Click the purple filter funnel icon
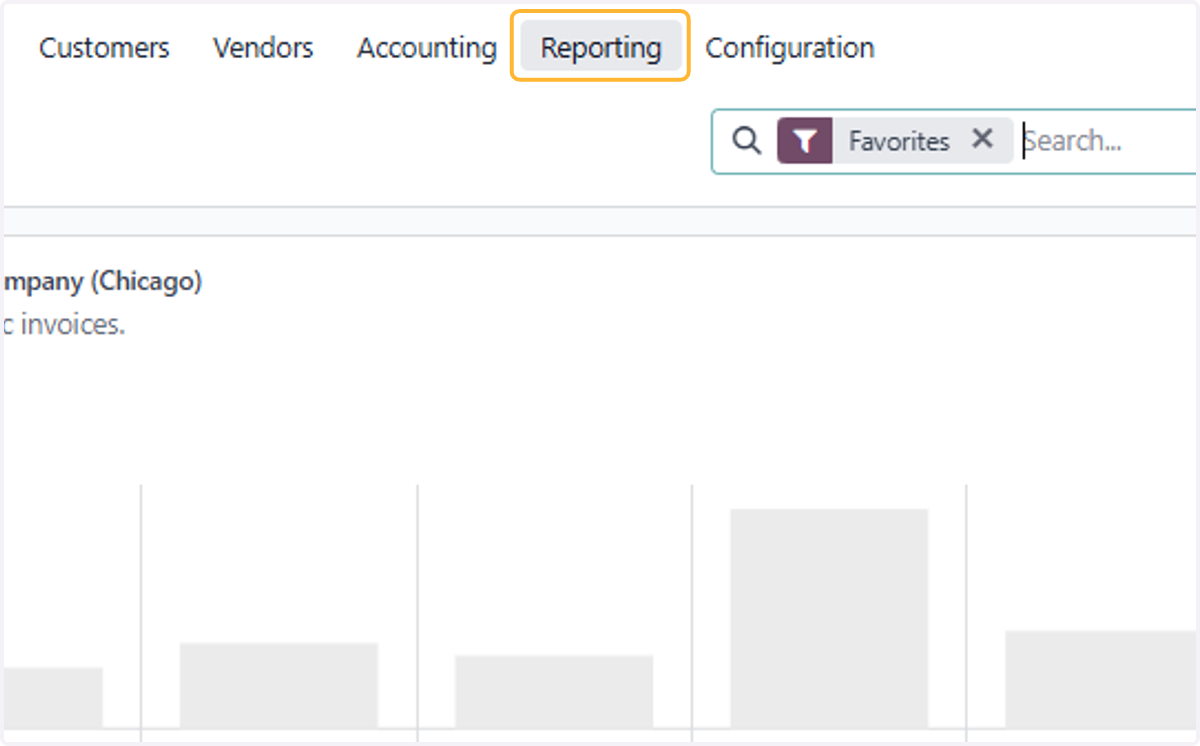Image resolution: width=1200 pixels, height=746 pixels. [x=805, y=141]
